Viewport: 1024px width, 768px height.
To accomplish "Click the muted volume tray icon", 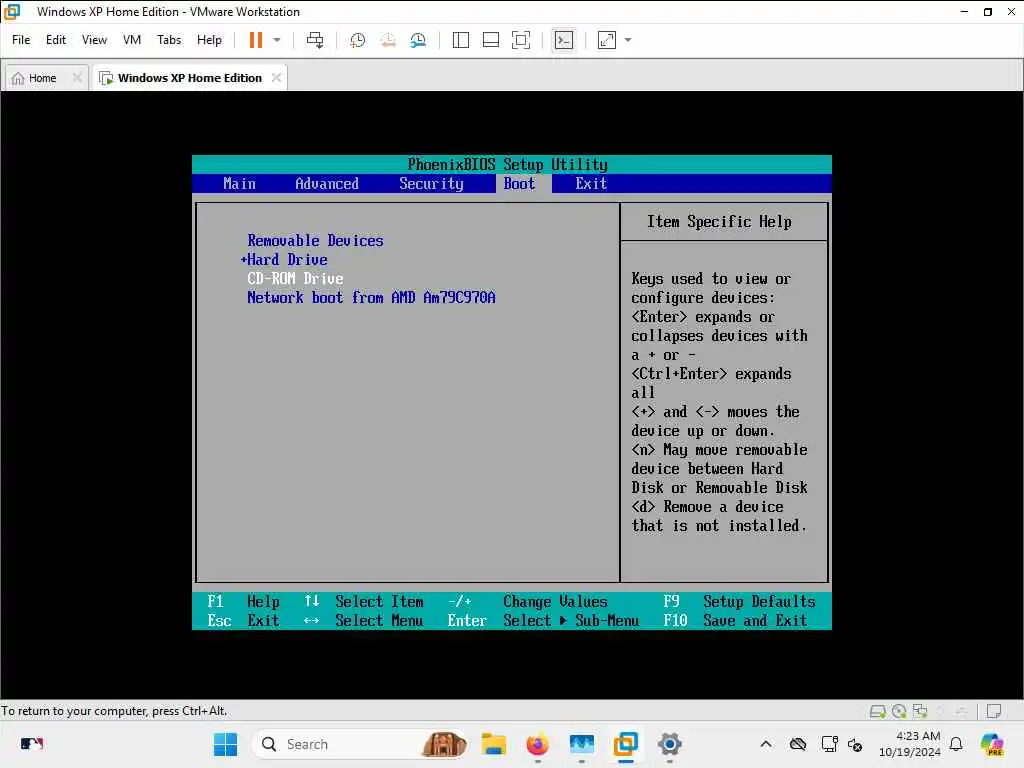I will pos(855,744).
